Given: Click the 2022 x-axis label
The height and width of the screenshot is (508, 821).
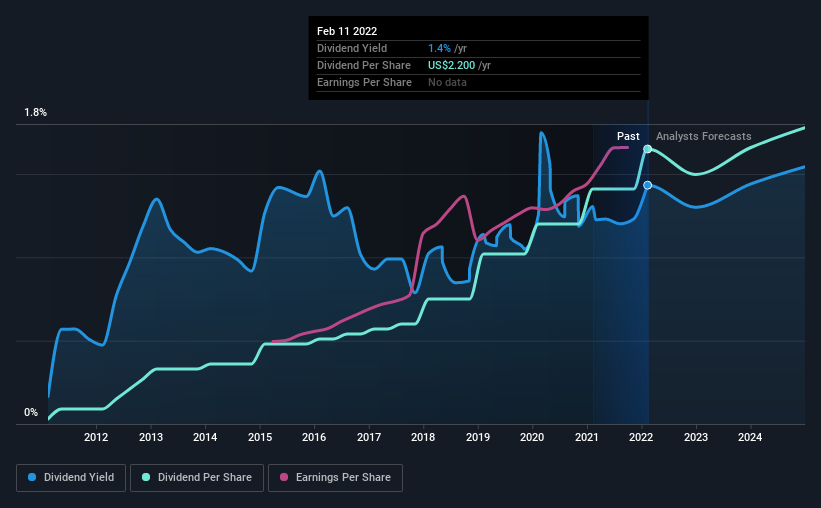Looking at the screenshot, I should 641,437.
